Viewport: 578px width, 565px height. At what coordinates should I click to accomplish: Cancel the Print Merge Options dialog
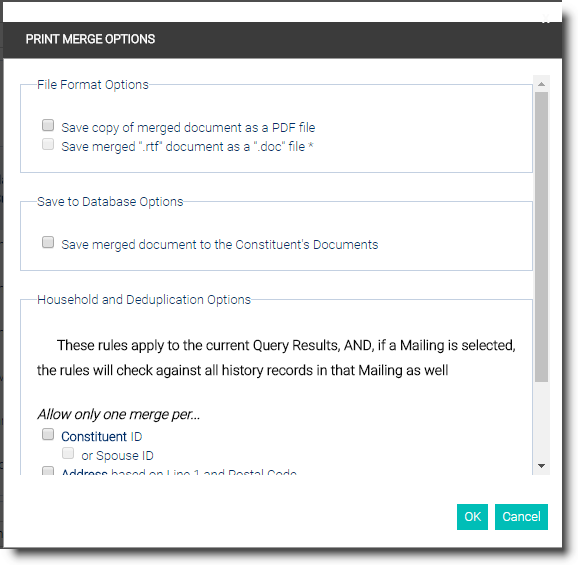tap(521, 517)
